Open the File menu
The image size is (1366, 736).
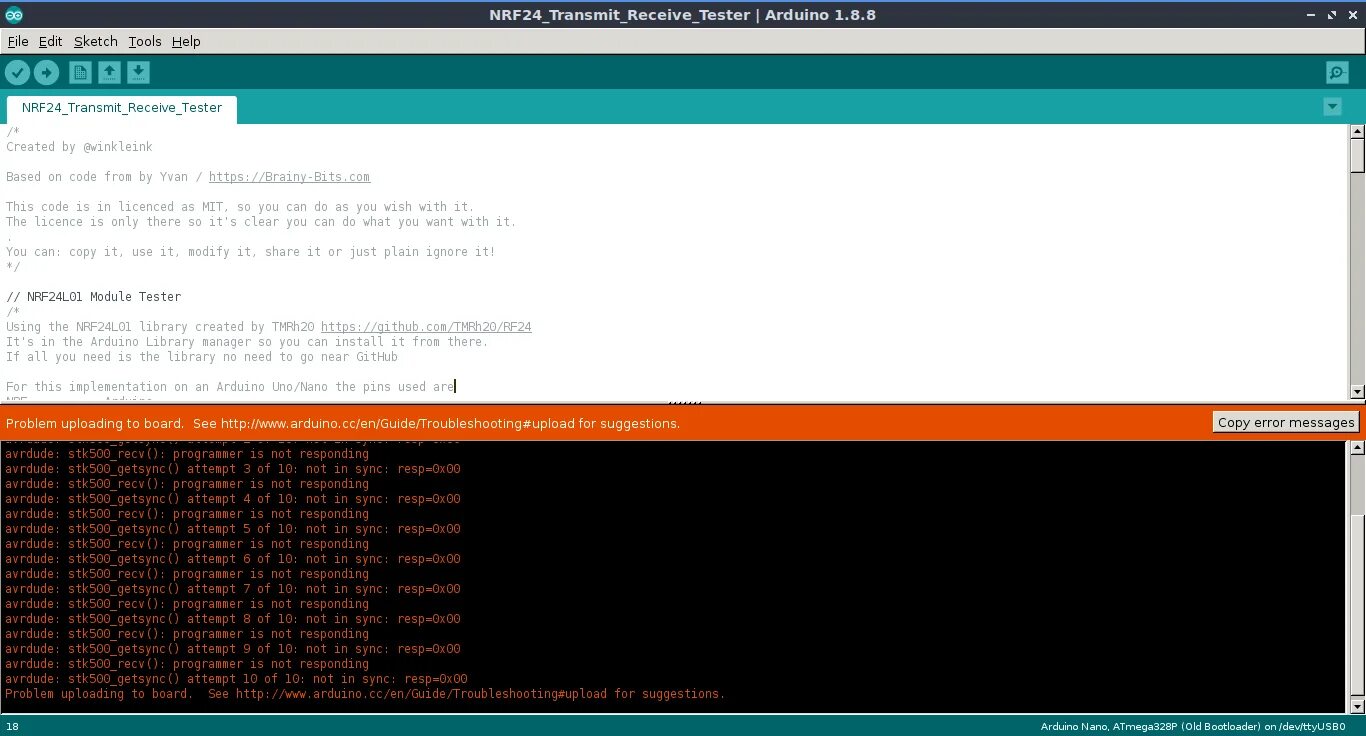[x=18, y=41]
